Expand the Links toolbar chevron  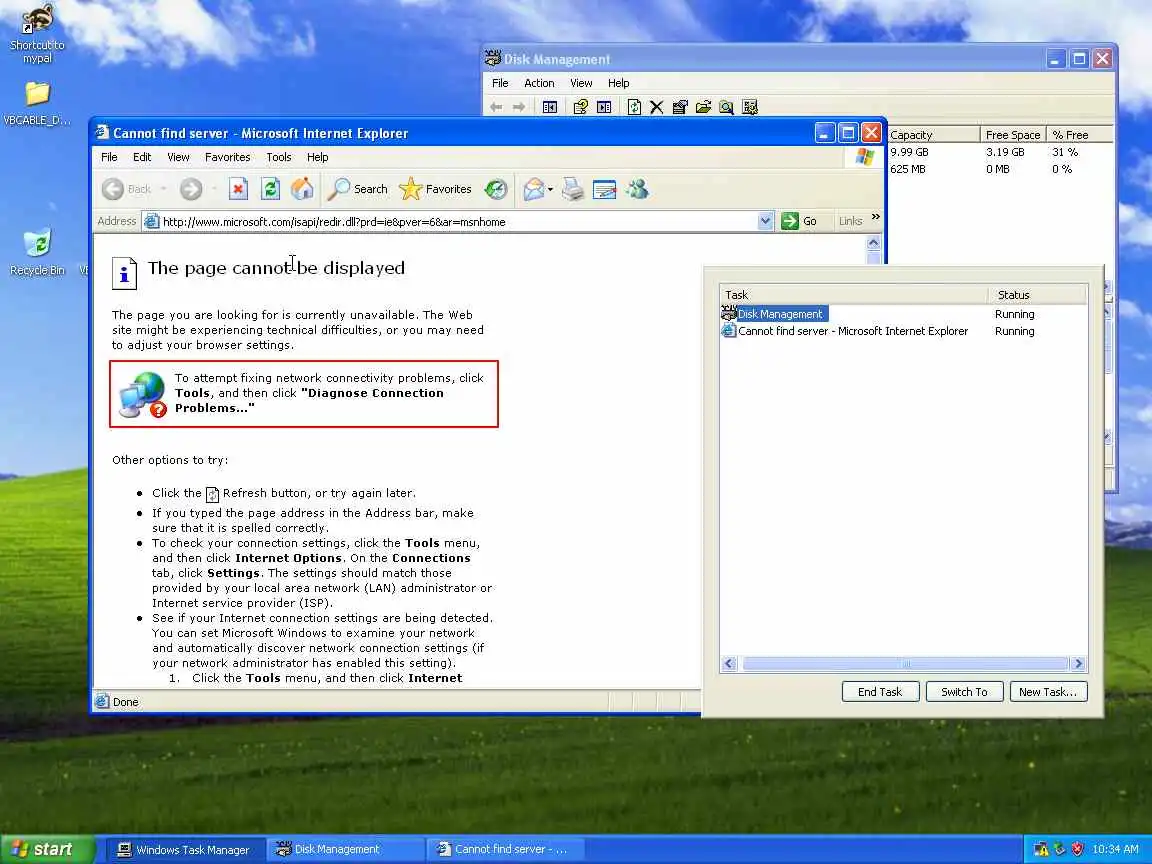click(x=875, y=217)
